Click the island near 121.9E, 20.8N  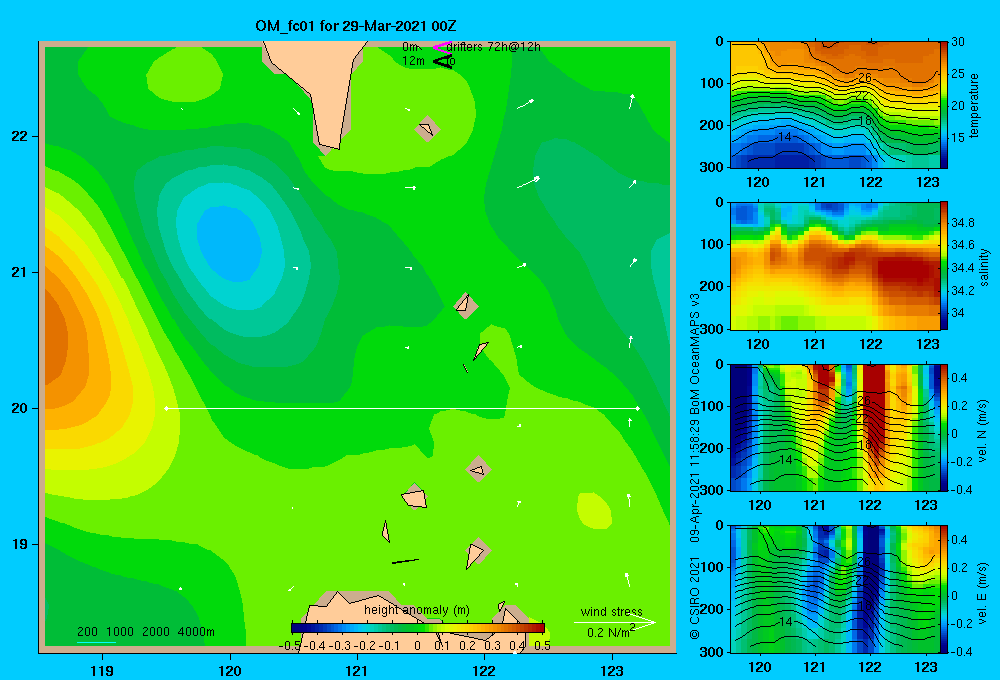[466, 306]
